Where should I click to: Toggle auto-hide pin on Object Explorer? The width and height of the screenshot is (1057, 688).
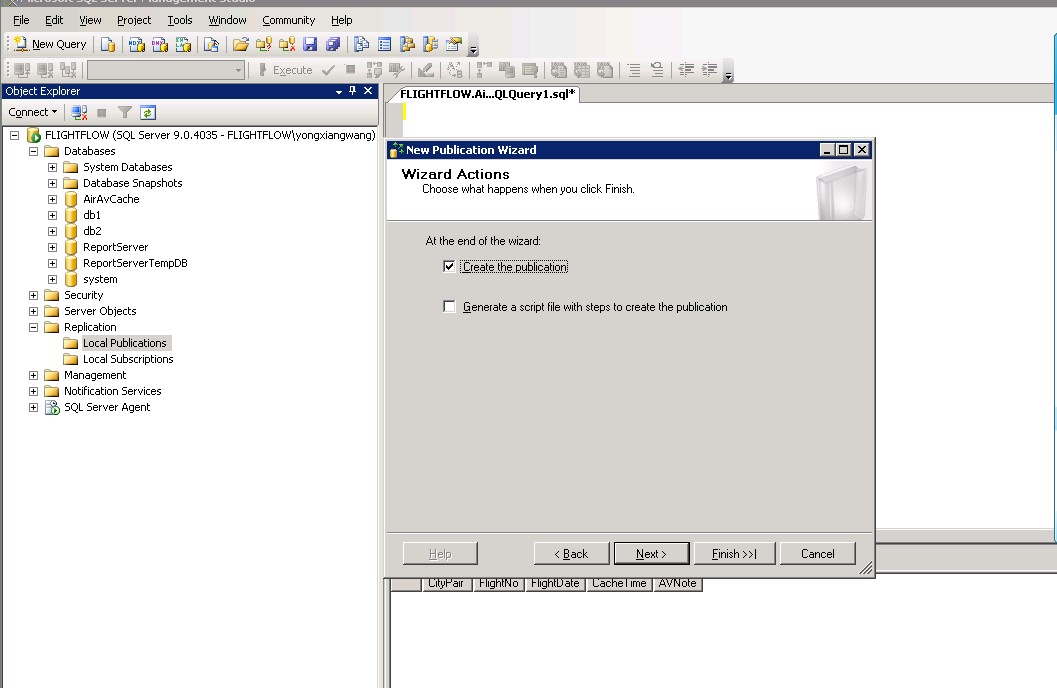tap(353, 91)
